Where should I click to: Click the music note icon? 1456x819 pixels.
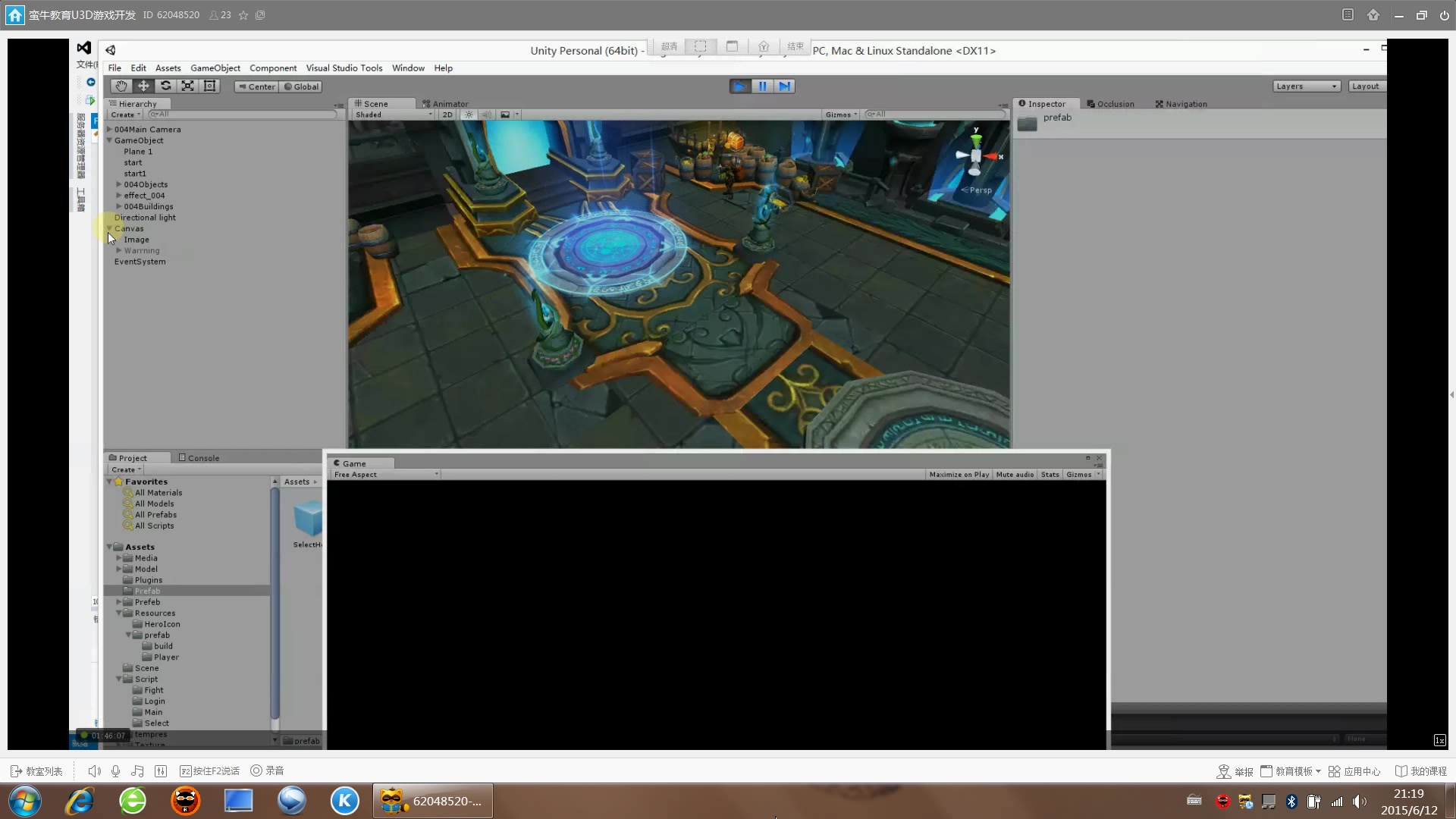coord(137,770)
